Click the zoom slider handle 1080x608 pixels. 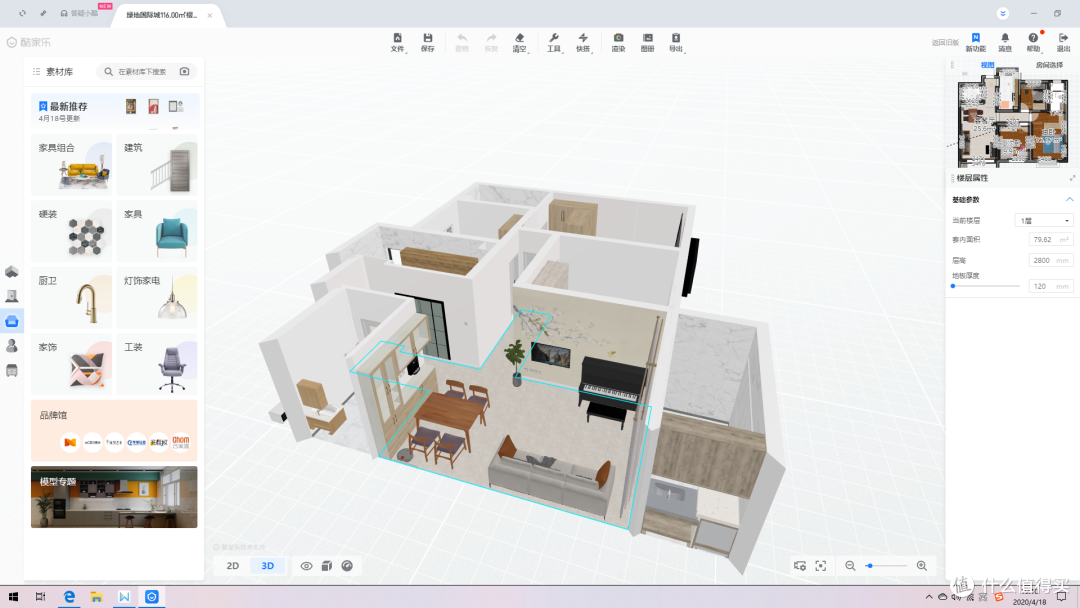click(x=870, y=566)
